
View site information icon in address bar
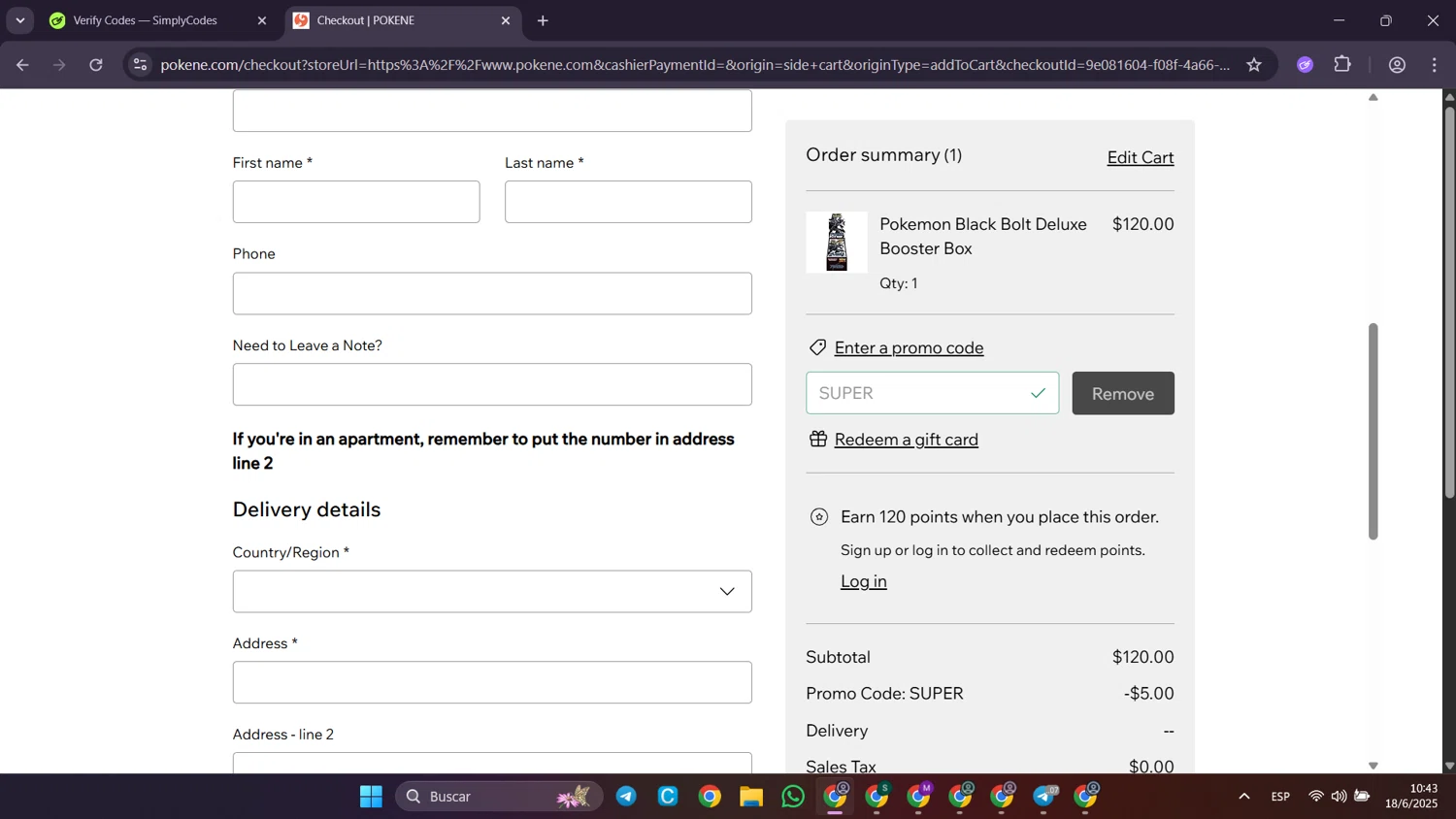click(x=141, y=65)
